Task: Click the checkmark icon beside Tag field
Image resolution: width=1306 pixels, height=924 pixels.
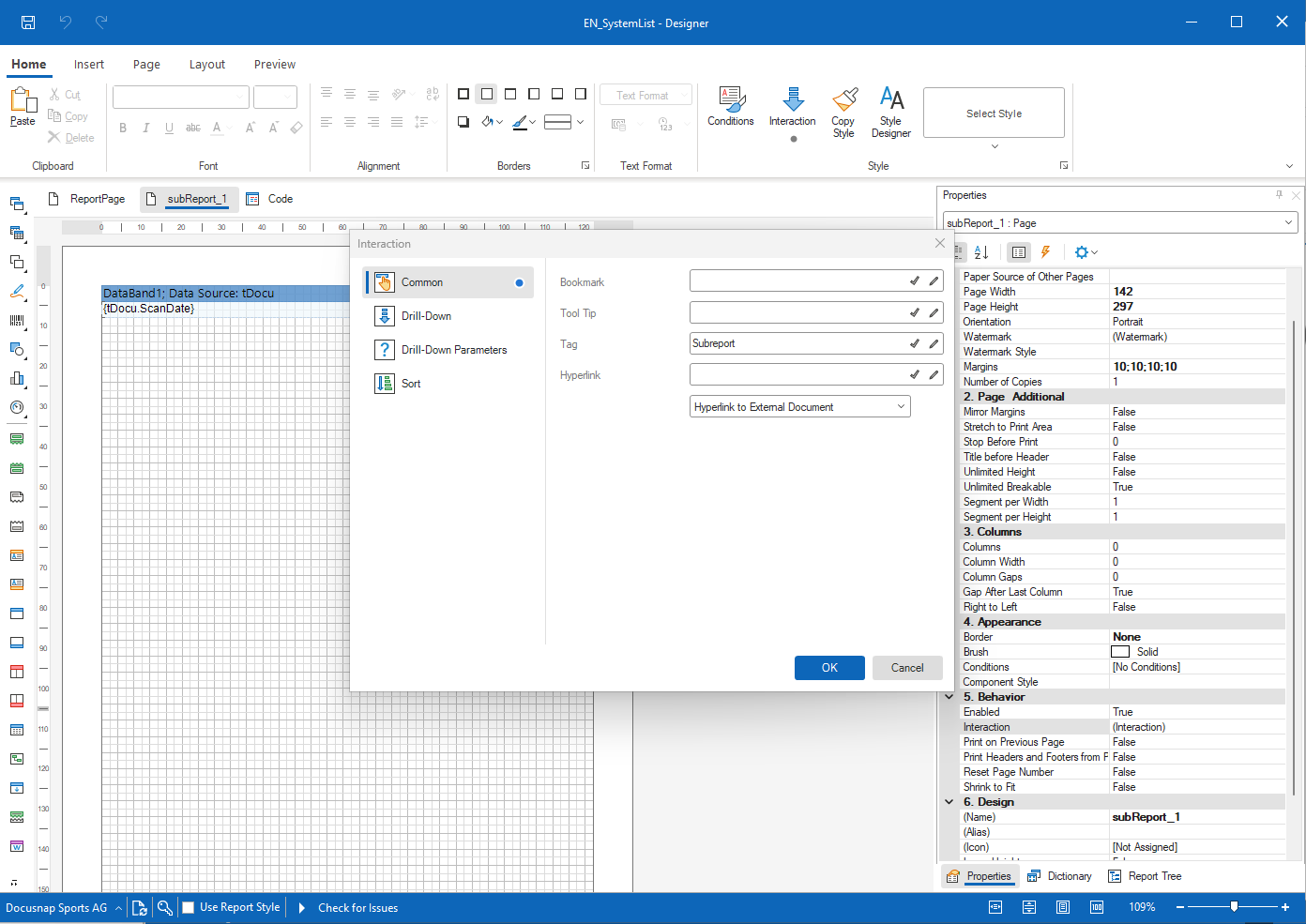Action: click(915, 343)
